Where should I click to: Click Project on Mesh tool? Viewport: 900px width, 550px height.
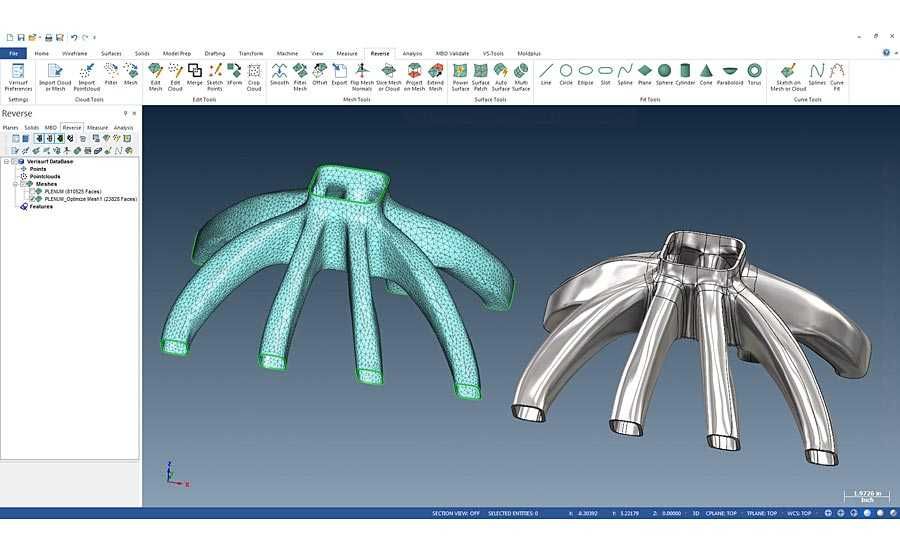click(x=414, y=77)
